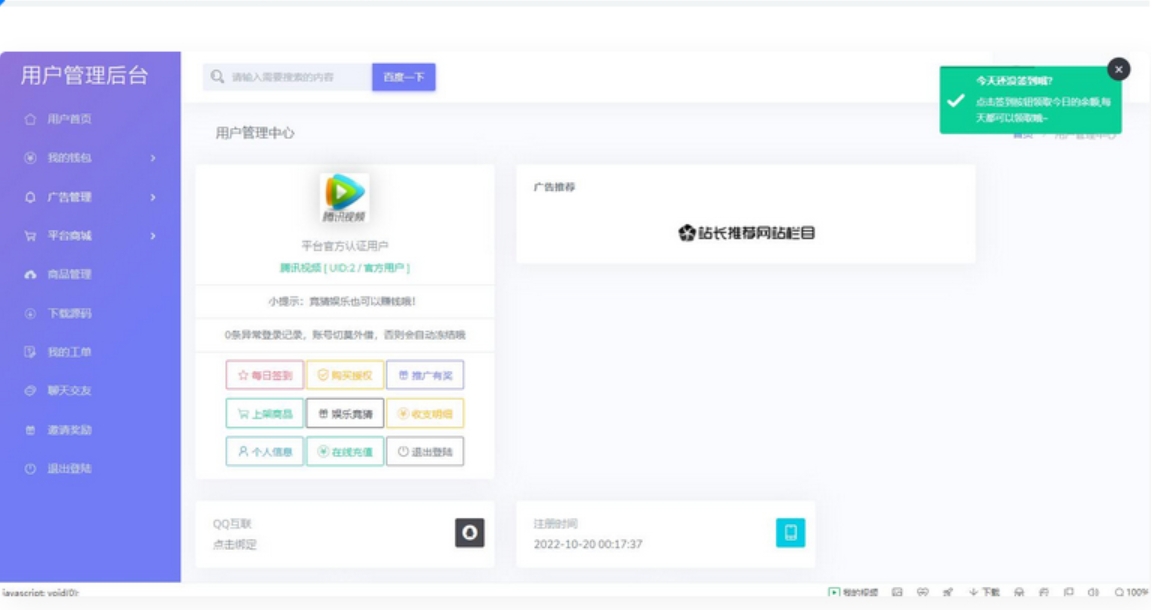Open 聊天交友 in the sidebar
Viewport: 1165px width, 610px height.
tap(68, 391)
